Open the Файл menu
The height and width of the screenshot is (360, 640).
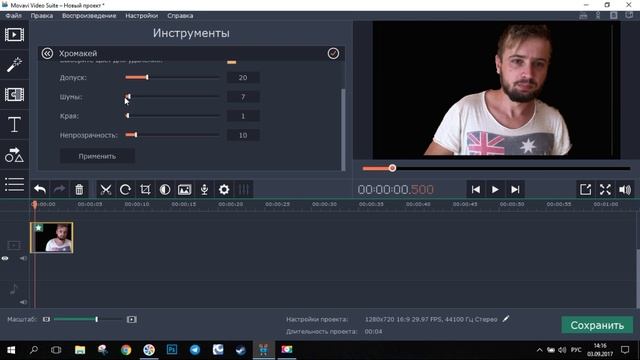[13, 16]
